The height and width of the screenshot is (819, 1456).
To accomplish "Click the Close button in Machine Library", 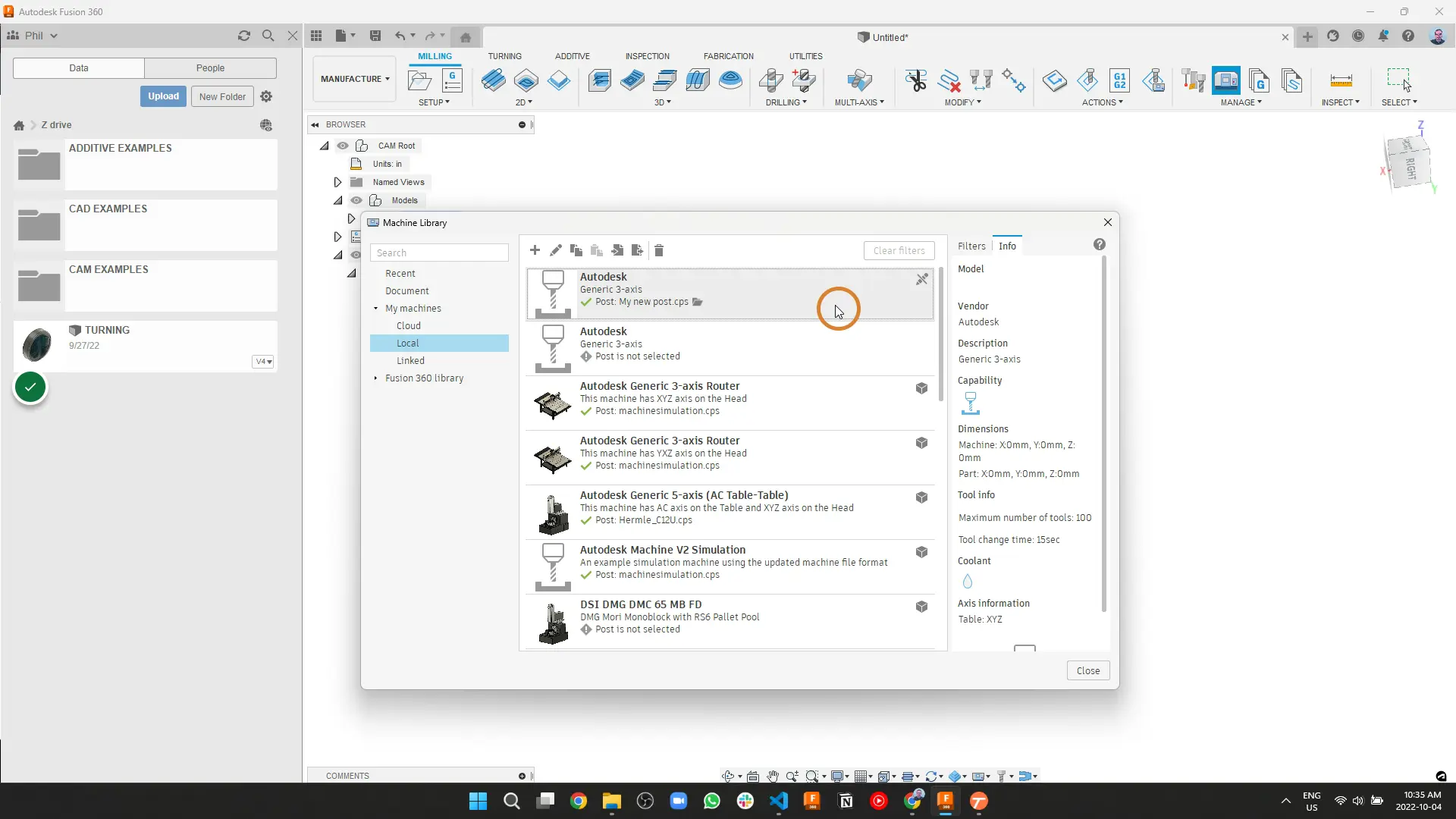I will click(x=1088, y=670).
